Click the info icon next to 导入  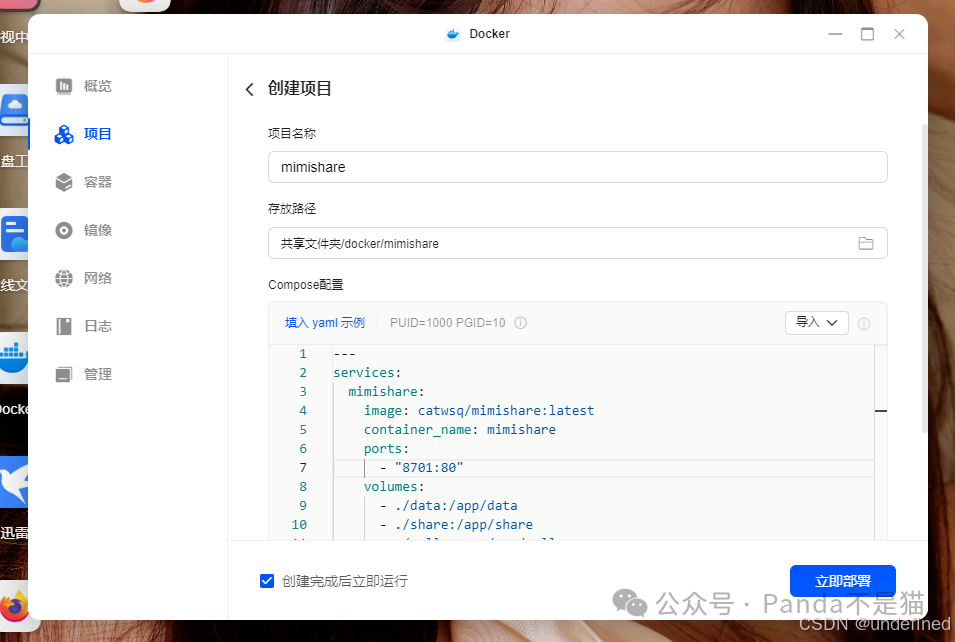click(864, 324)
